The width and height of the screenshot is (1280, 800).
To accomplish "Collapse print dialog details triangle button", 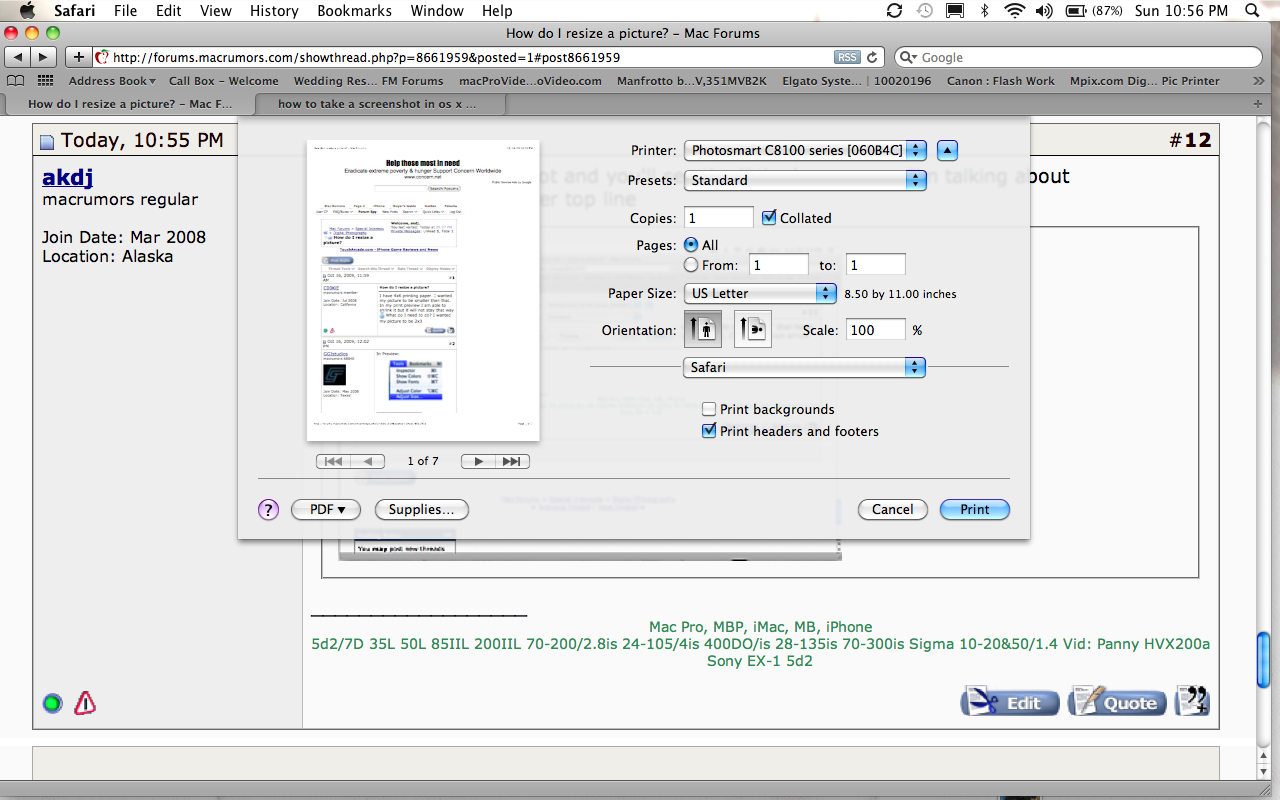I will pyautogui.click(x=947, y=150).
